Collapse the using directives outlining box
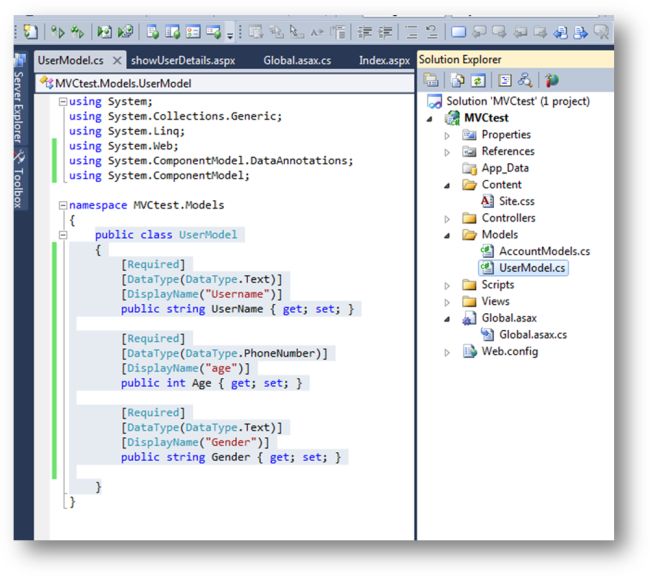This screenshot has height=576, width=650. tap(63, 101)
